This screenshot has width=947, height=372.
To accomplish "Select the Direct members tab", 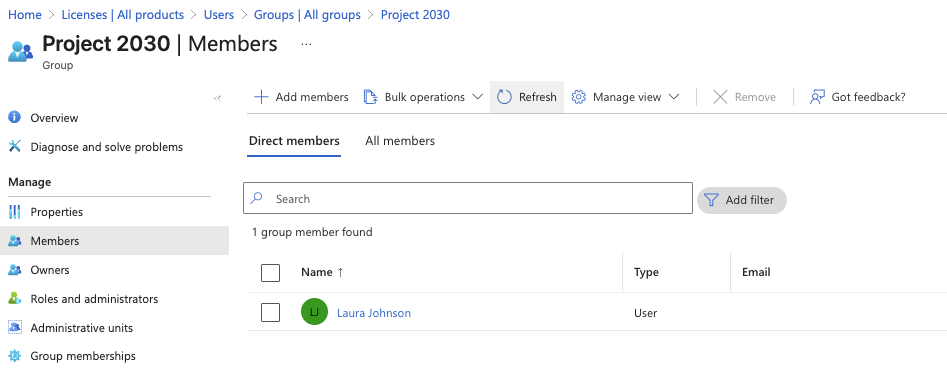I will tap(294, 141).
